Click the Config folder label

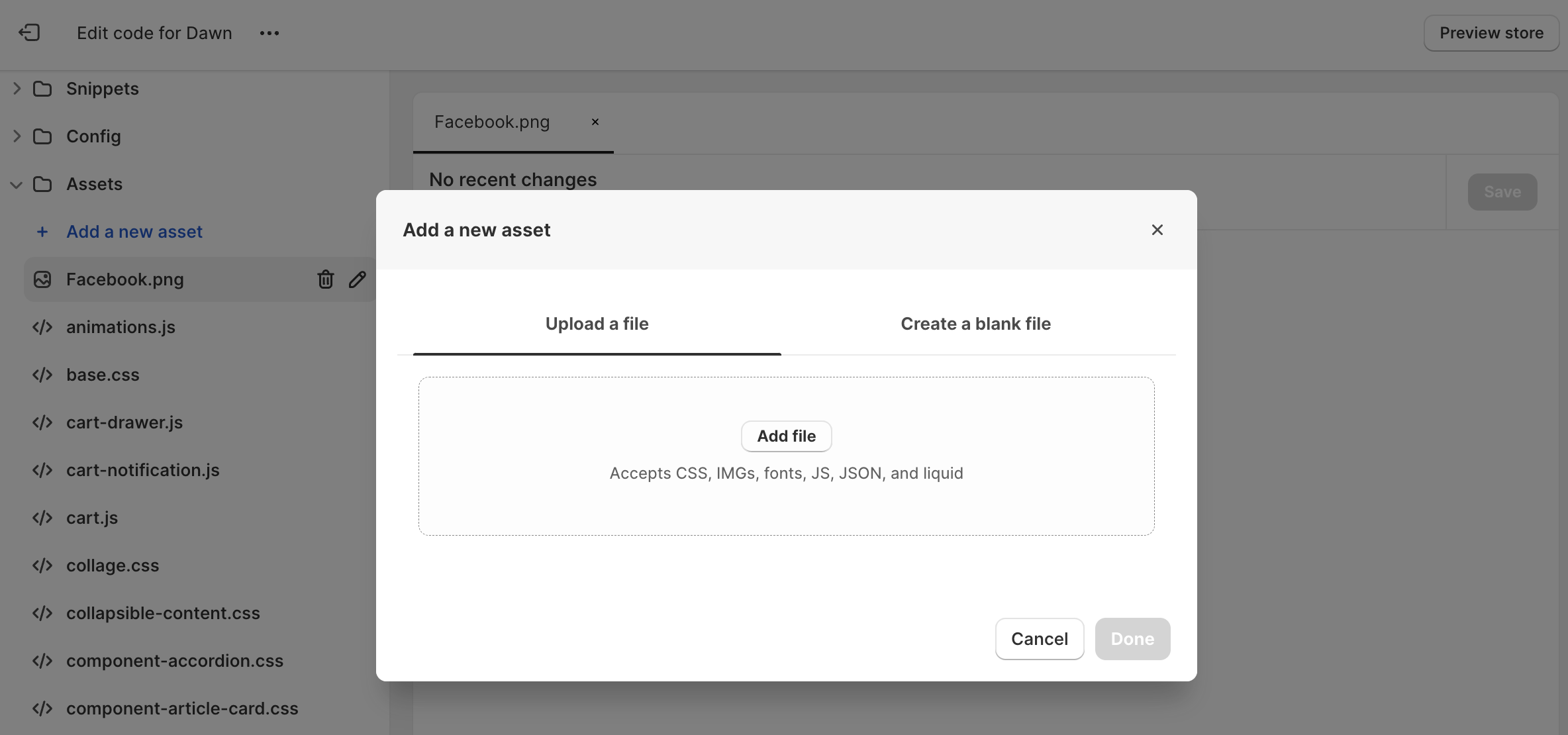tap(93, 136)
